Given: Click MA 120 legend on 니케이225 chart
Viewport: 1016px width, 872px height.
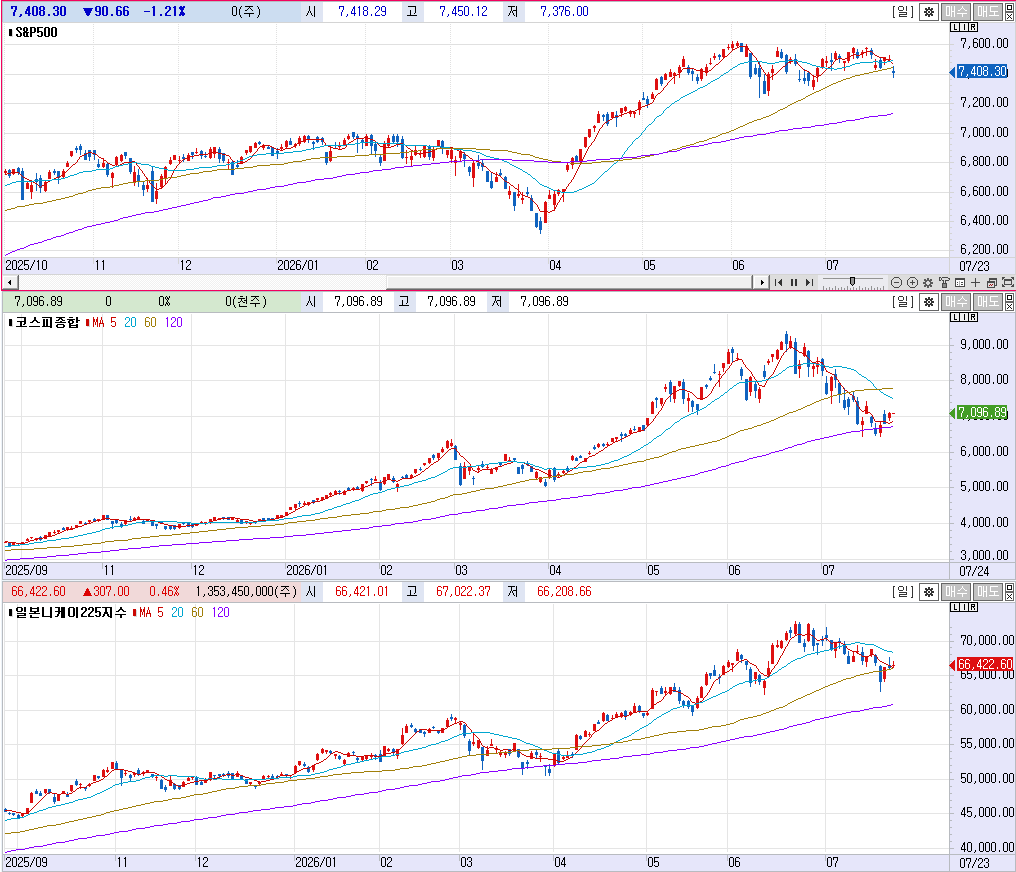Looking at the screenshot, I should 220,613.
